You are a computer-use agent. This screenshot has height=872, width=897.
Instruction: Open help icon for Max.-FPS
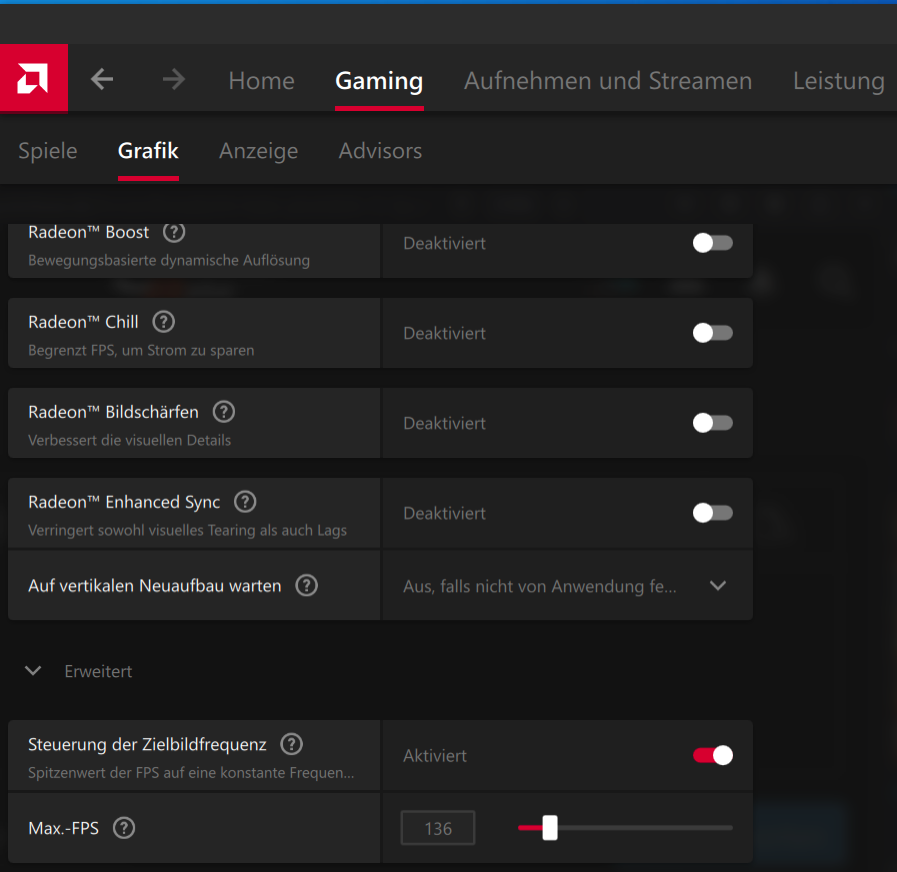124,827
